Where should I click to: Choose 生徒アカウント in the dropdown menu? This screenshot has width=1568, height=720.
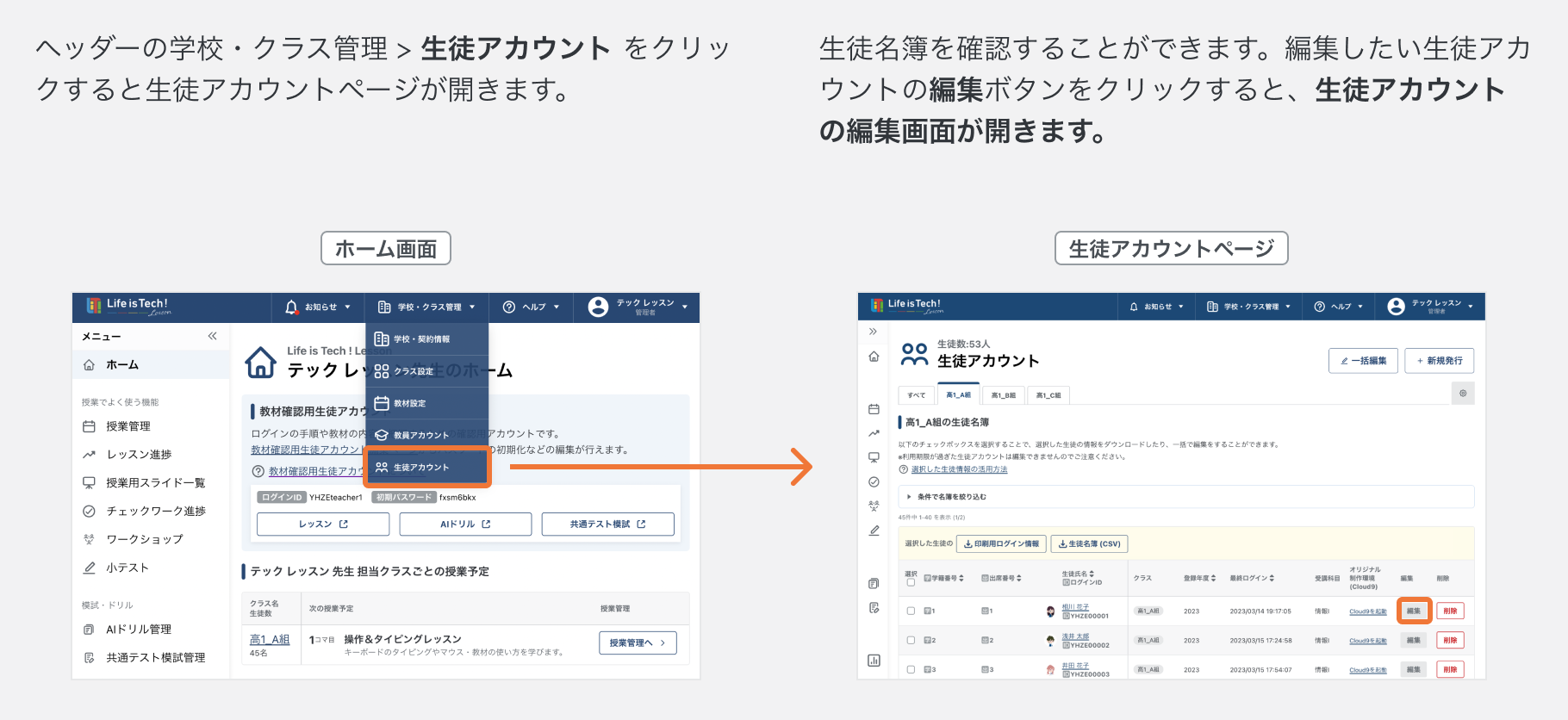click(427, 467)
